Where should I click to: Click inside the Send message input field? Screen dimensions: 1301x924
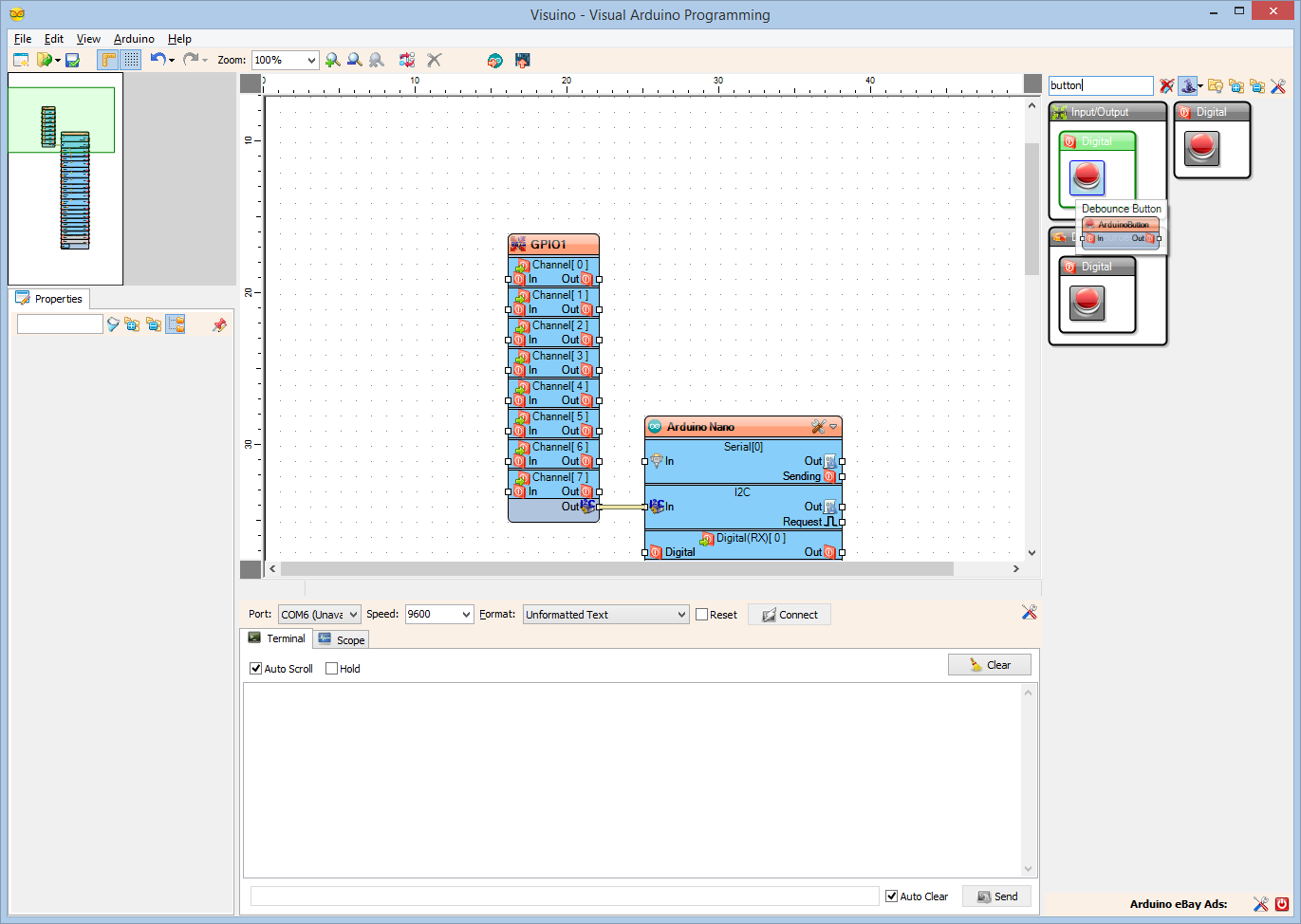point(564,895)
